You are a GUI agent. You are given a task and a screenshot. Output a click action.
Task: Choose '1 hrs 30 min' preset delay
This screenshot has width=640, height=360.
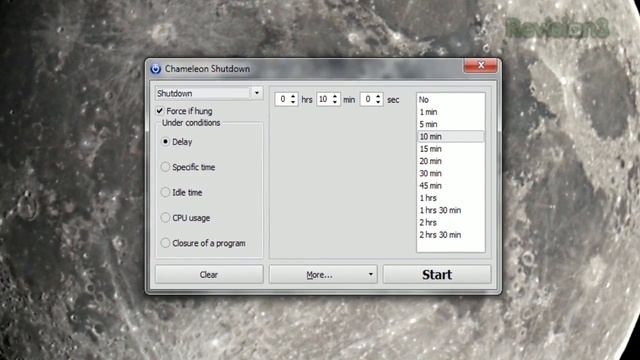tap(451, 210)
